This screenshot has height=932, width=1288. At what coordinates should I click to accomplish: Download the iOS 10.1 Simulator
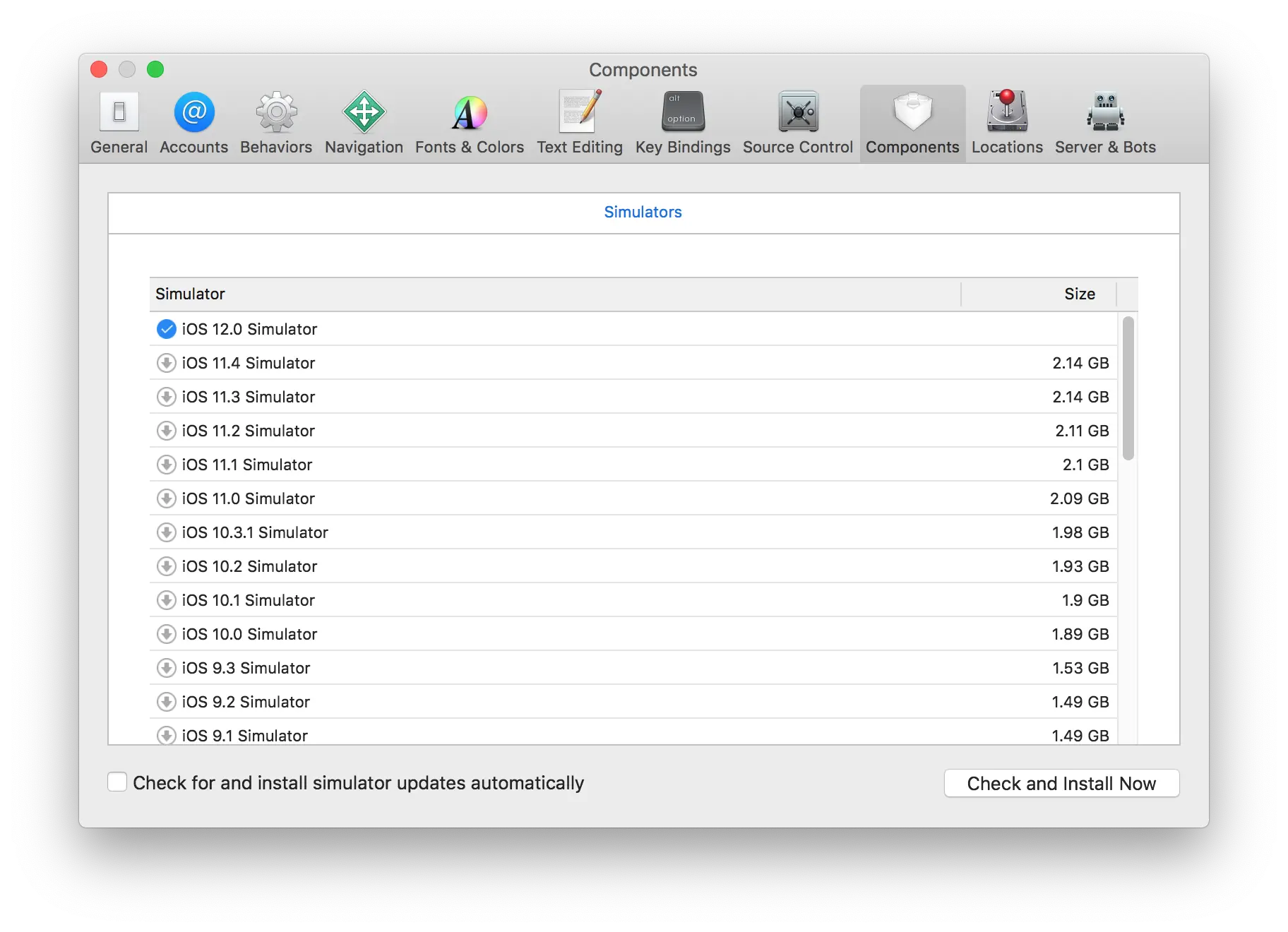tap(166, 600)
